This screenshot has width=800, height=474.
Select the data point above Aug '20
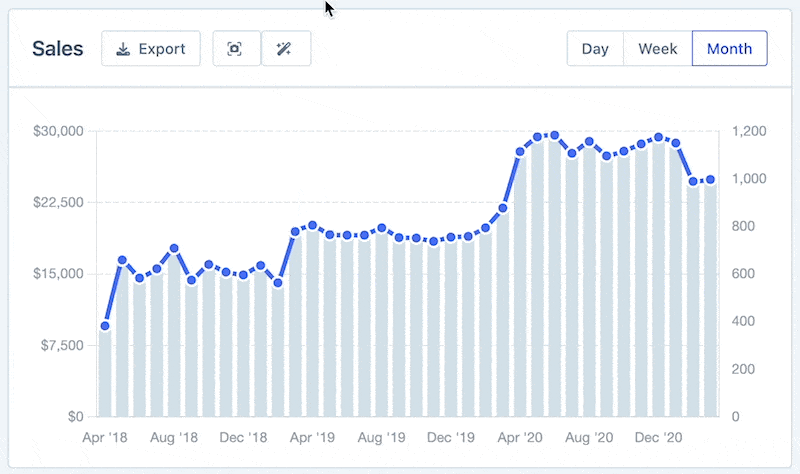tap(589, 142)
